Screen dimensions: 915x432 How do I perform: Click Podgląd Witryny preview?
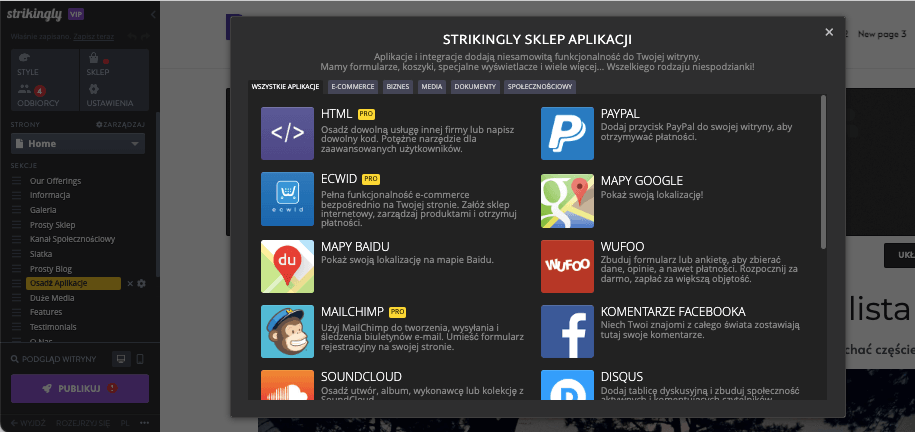coord(54,359)
